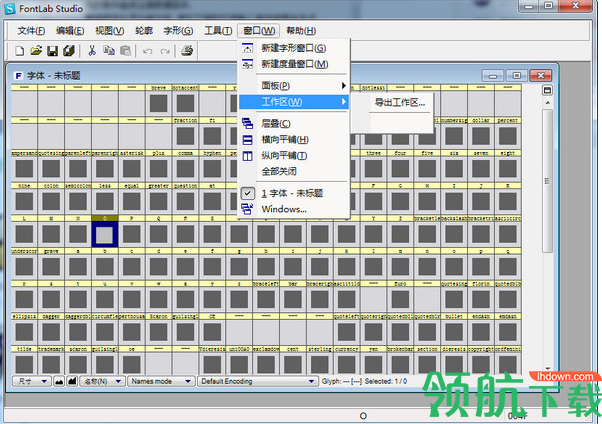This screenshot has height=424, width=602.
Task: Close the open 窗口(W) menu
Action: pos(259,31)
